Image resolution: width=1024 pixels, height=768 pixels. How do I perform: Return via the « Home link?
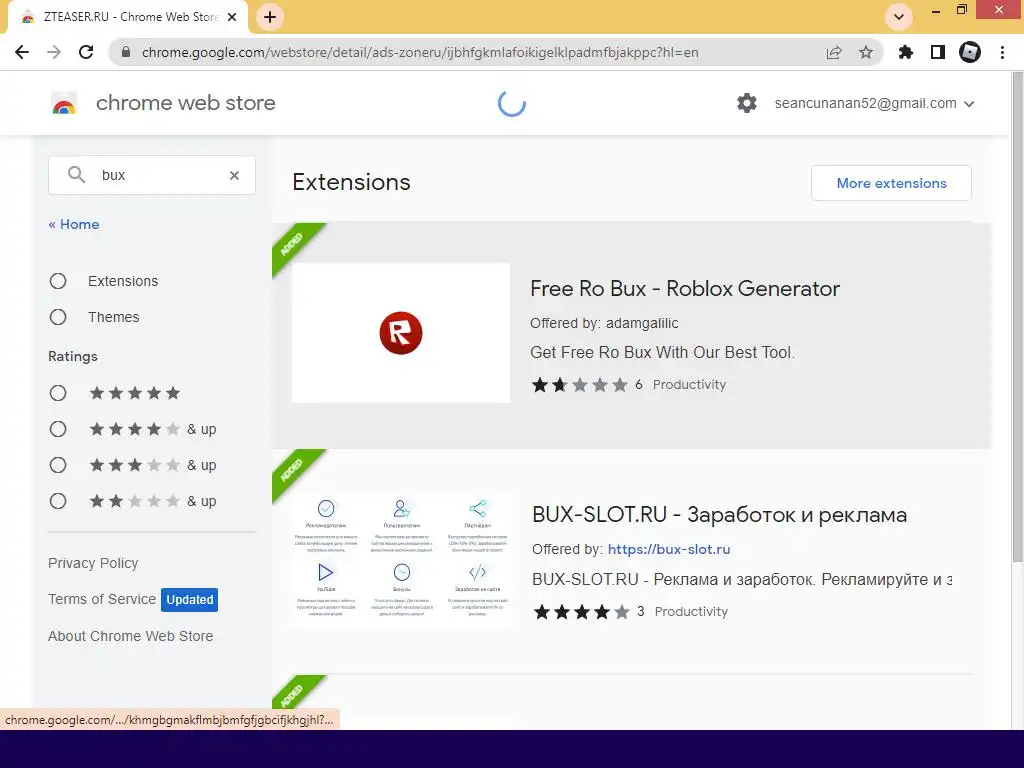tap(74, 224)
